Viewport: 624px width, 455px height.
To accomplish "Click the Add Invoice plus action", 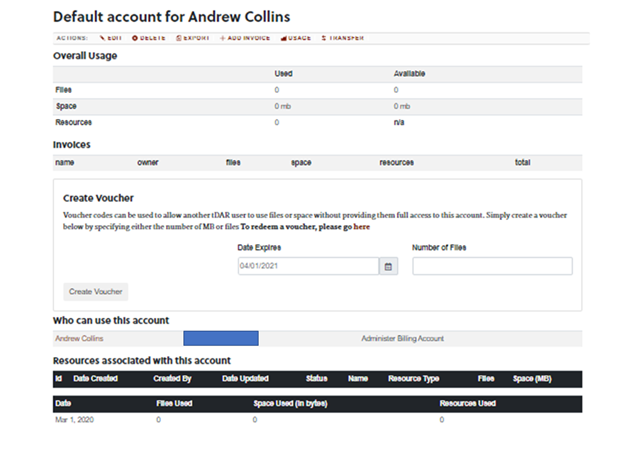I will (245, 38).
